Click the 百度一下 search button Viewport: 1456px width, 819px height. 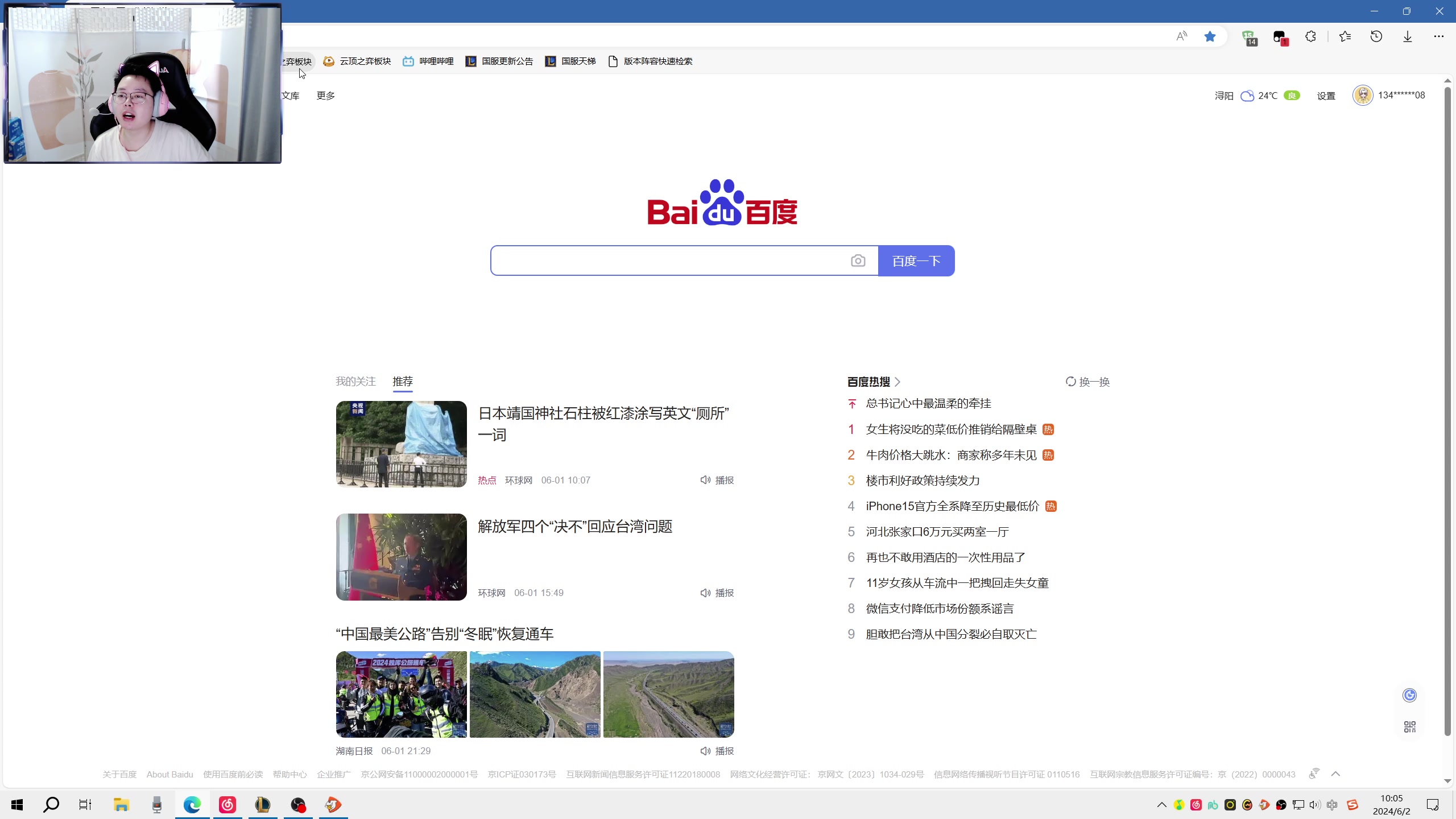pos(916,260)
